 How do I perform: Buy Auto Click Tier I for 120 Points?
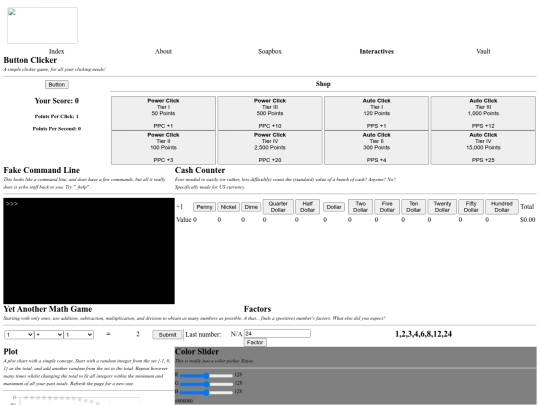376,113
